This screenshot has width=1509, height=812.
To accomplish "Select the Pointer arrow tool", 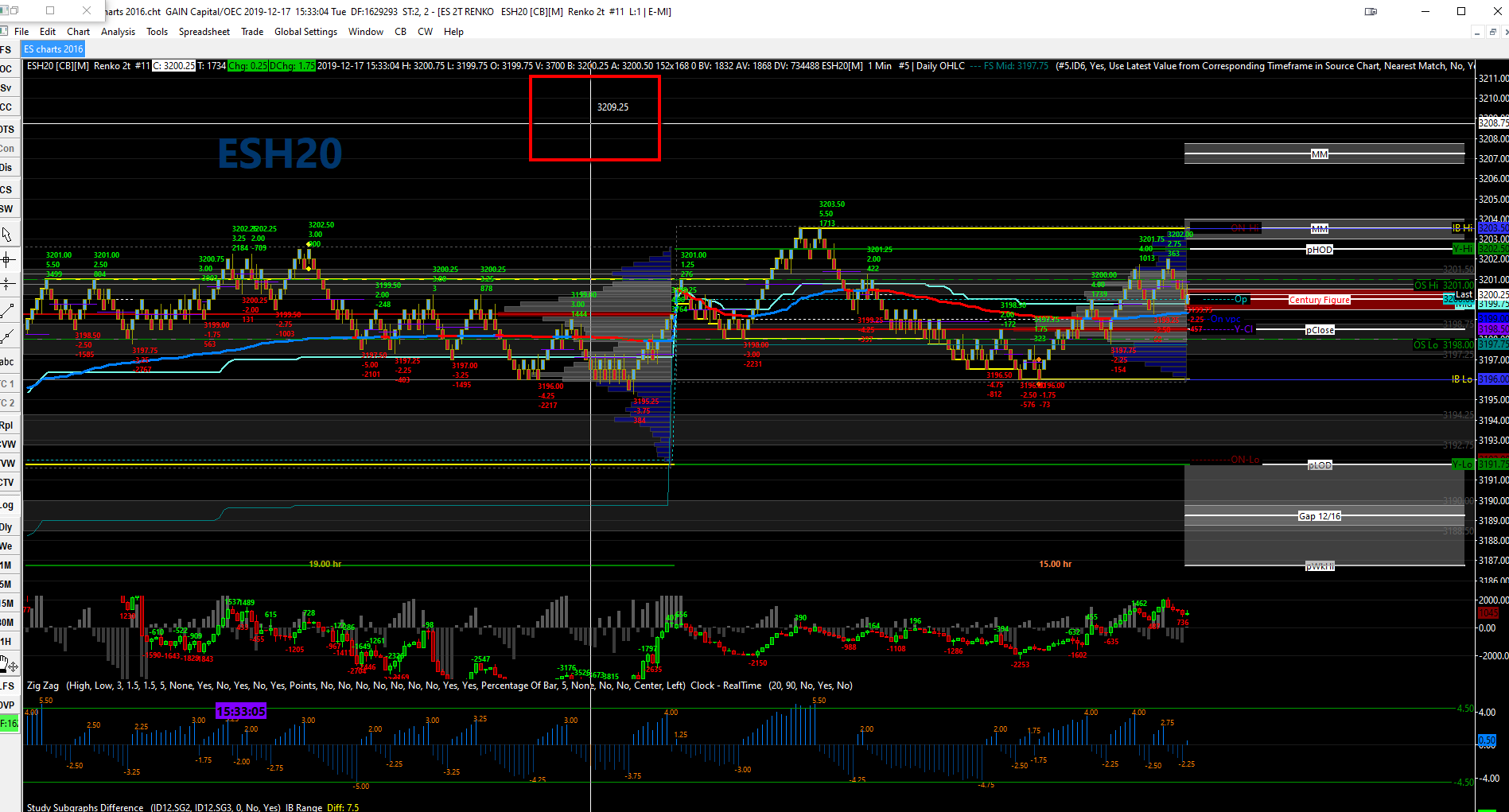I will pos(7,234).
